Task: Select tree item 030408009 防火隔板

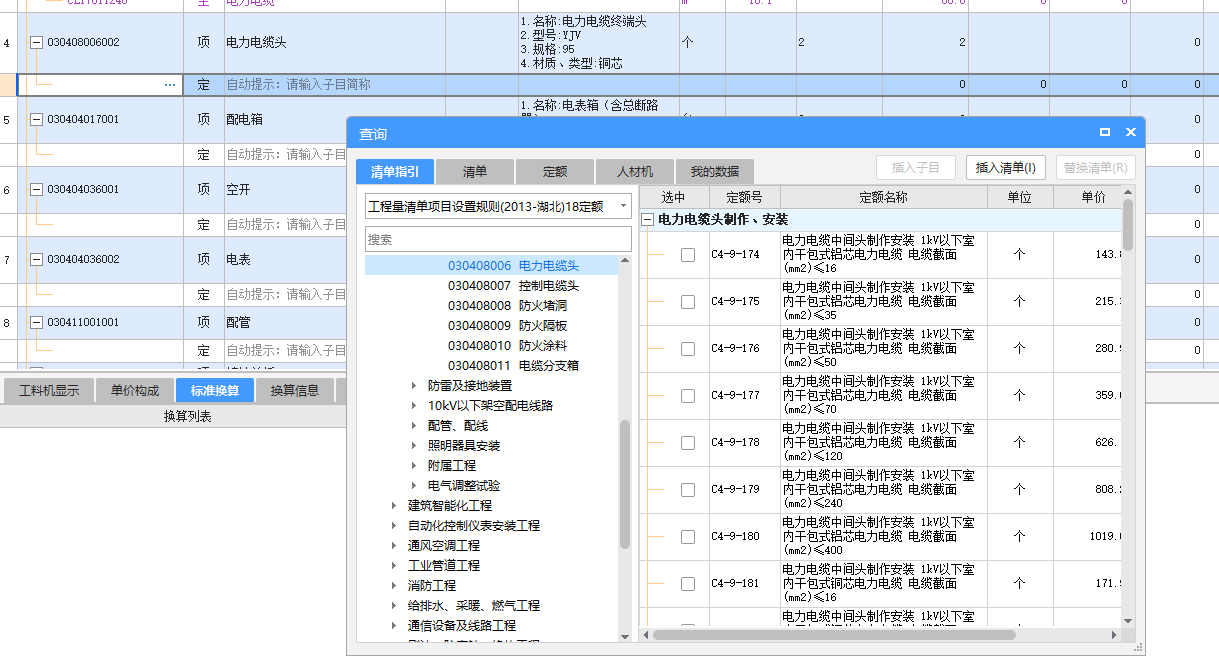Action: click(507, 326)
